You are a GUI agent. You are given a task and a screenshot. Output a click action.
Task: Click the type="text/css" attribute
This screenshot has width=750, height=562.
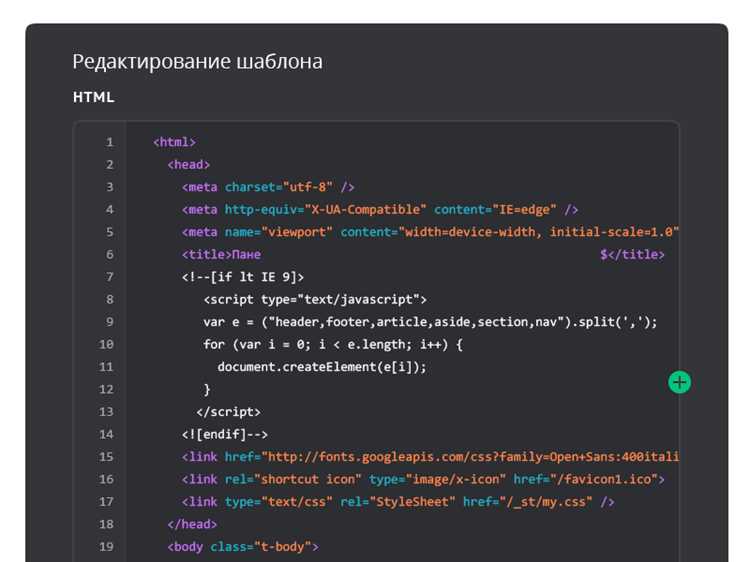pyautogui.click(x=278, y=502)
